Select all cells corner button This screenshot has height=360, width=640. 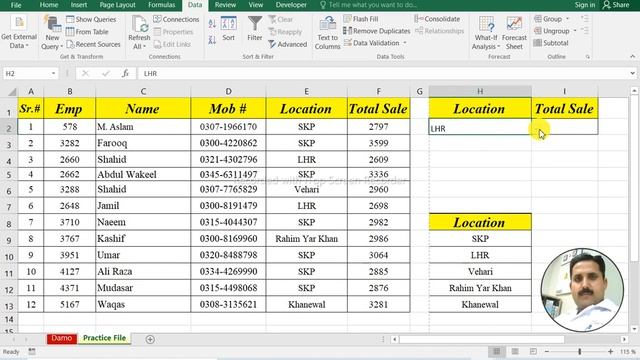[x=12, y=91]
